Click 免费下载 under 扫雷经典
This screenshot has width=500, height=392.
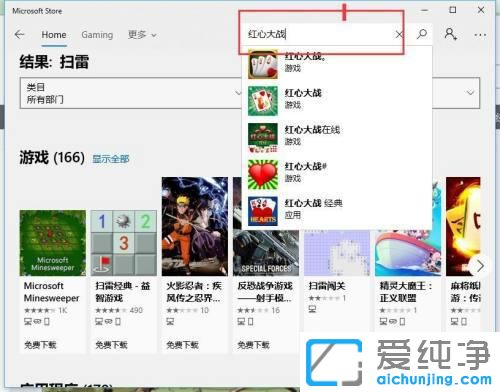pos(111,345)
